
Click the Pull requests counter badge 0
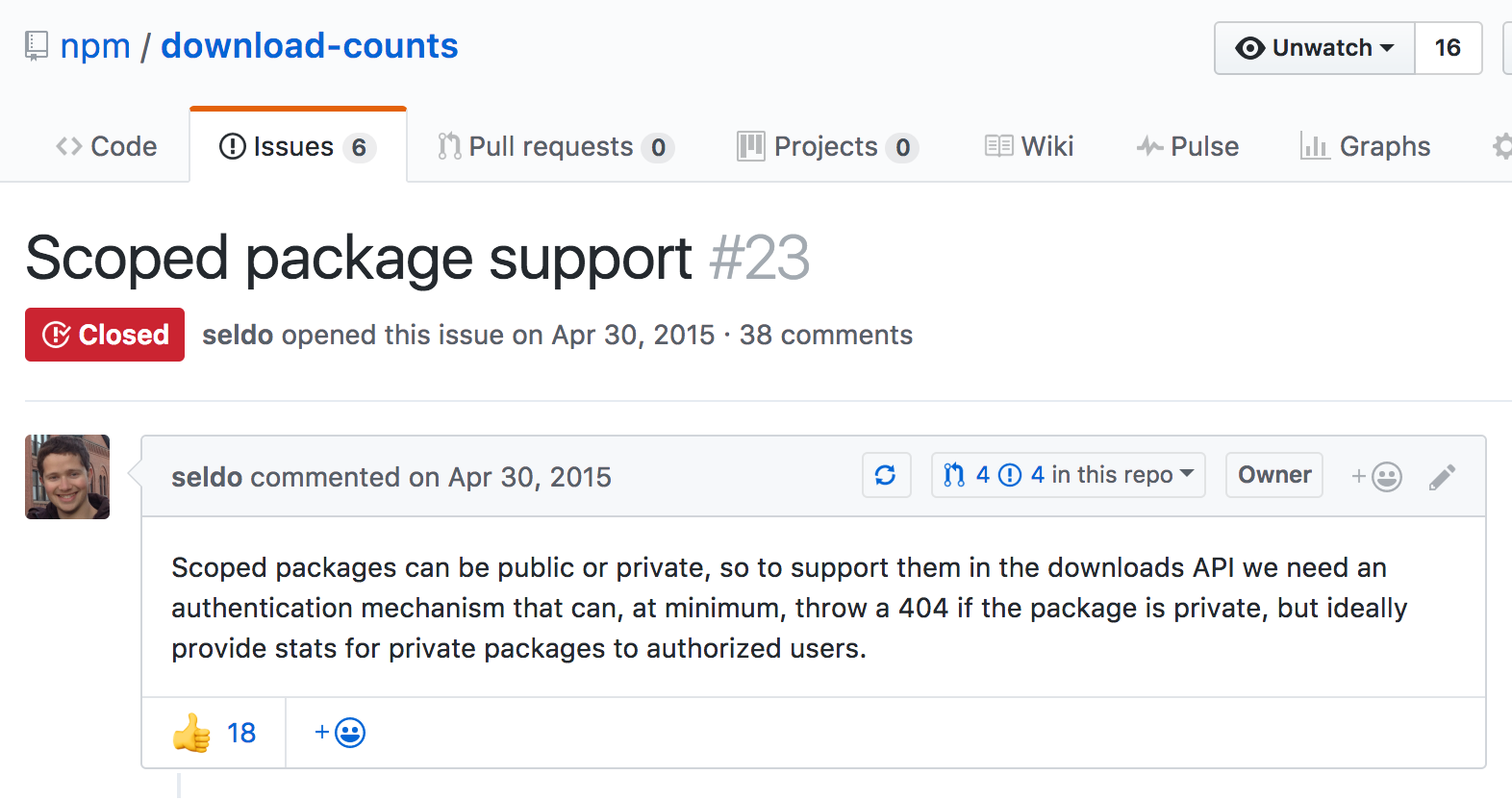[x=658, y=147]
